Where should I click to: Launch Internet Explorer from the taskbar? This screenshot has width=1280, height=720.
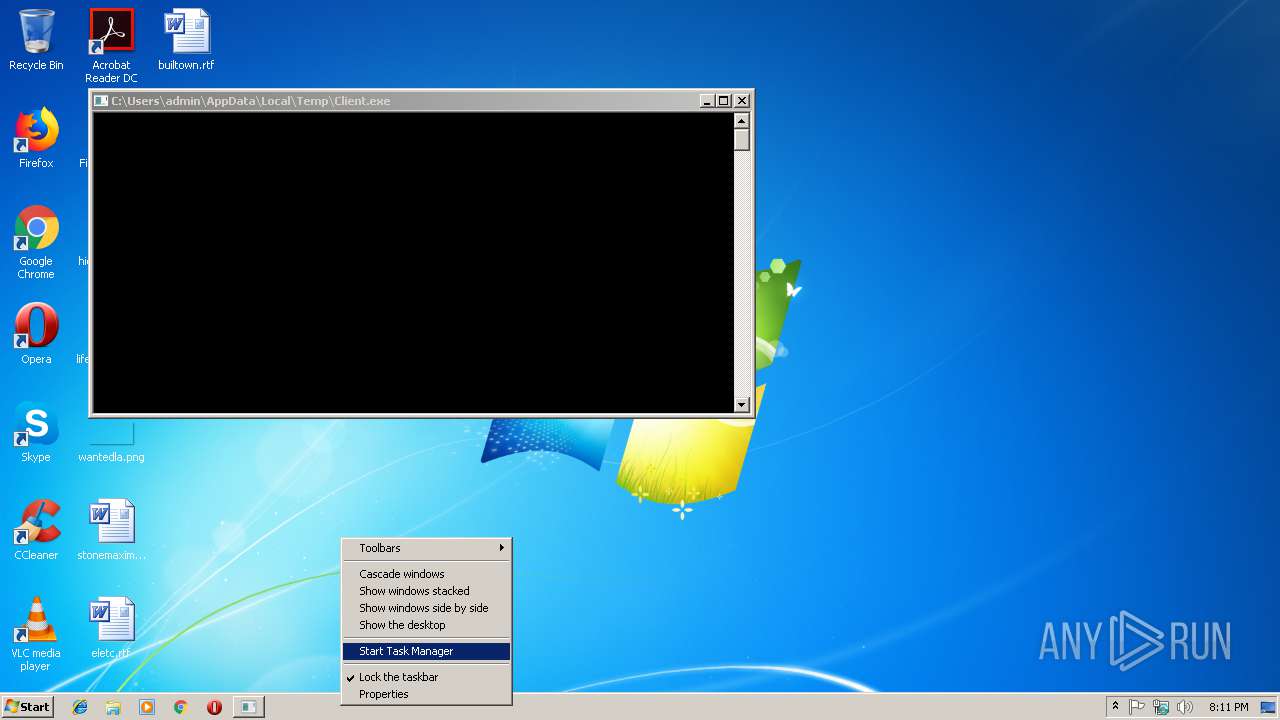point(80,707)
